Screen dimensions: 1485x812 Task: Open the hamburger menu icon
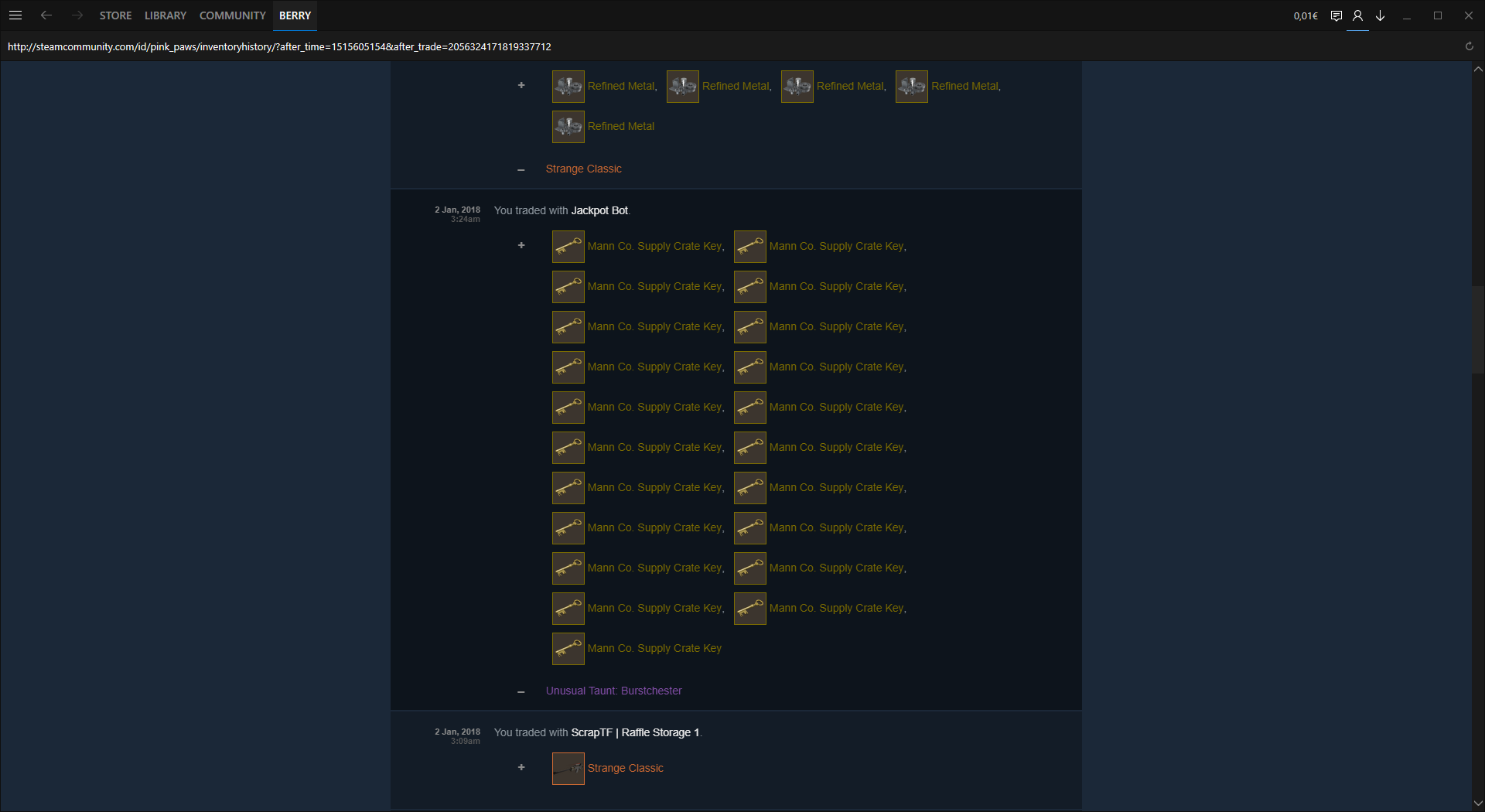(15, 15)
